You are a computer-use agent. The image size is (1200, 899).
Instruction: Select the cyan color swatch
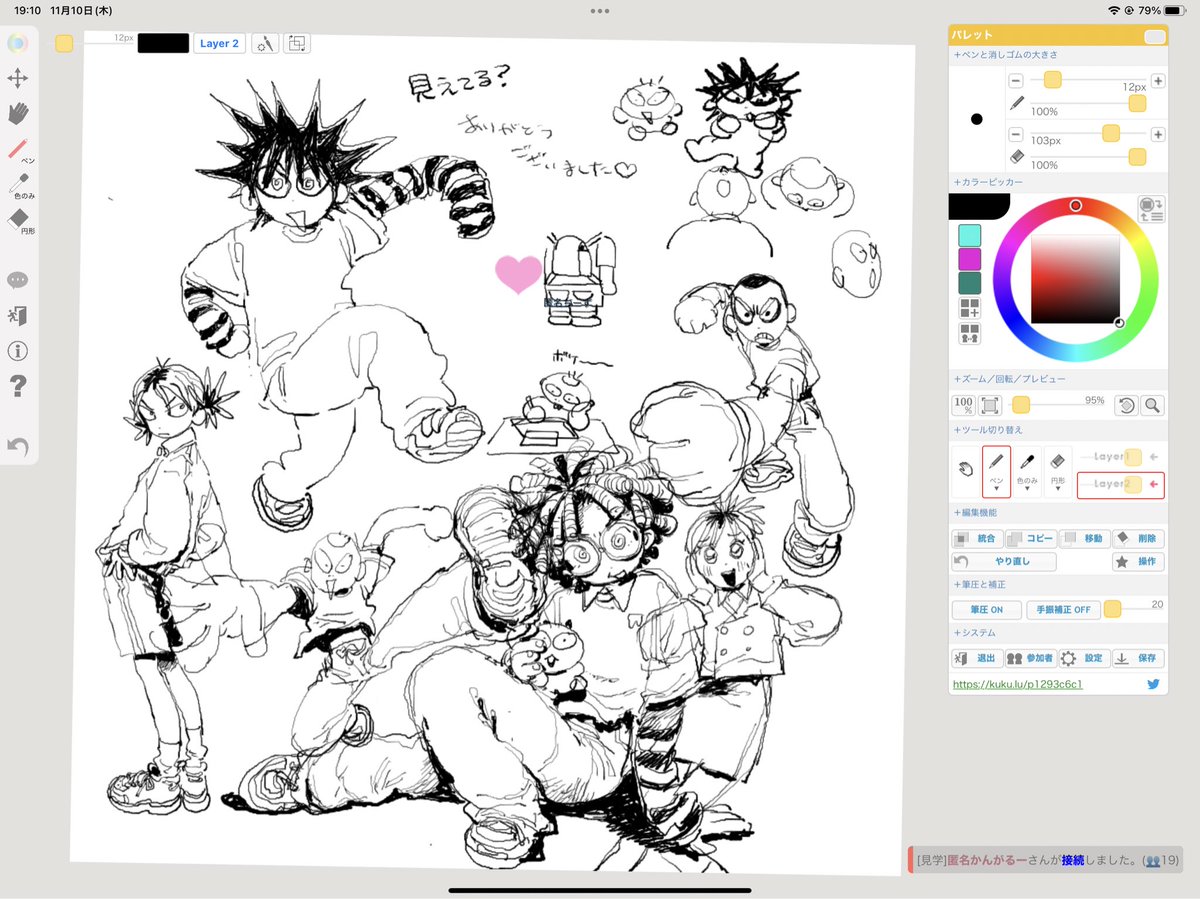pyautogui.click(x=969, y=235)
